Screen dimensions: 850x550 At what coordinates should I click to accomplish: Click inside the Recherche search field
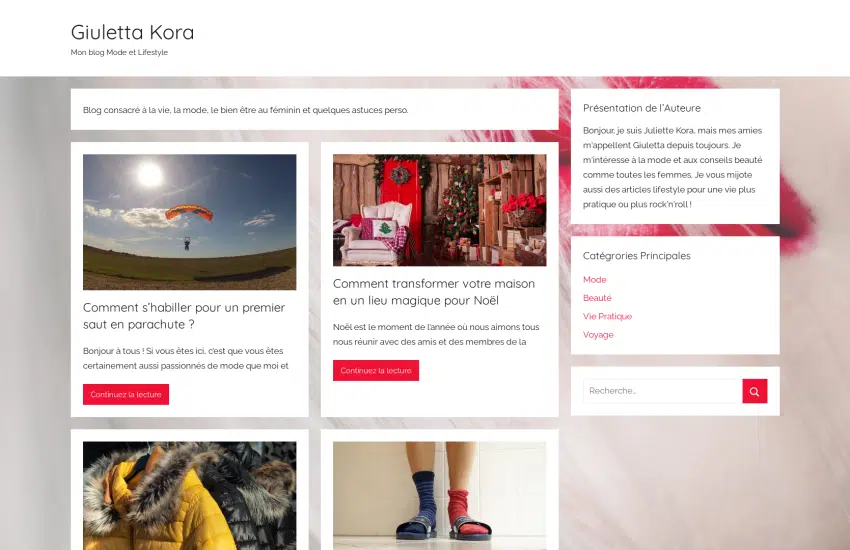tap(662, 391)
